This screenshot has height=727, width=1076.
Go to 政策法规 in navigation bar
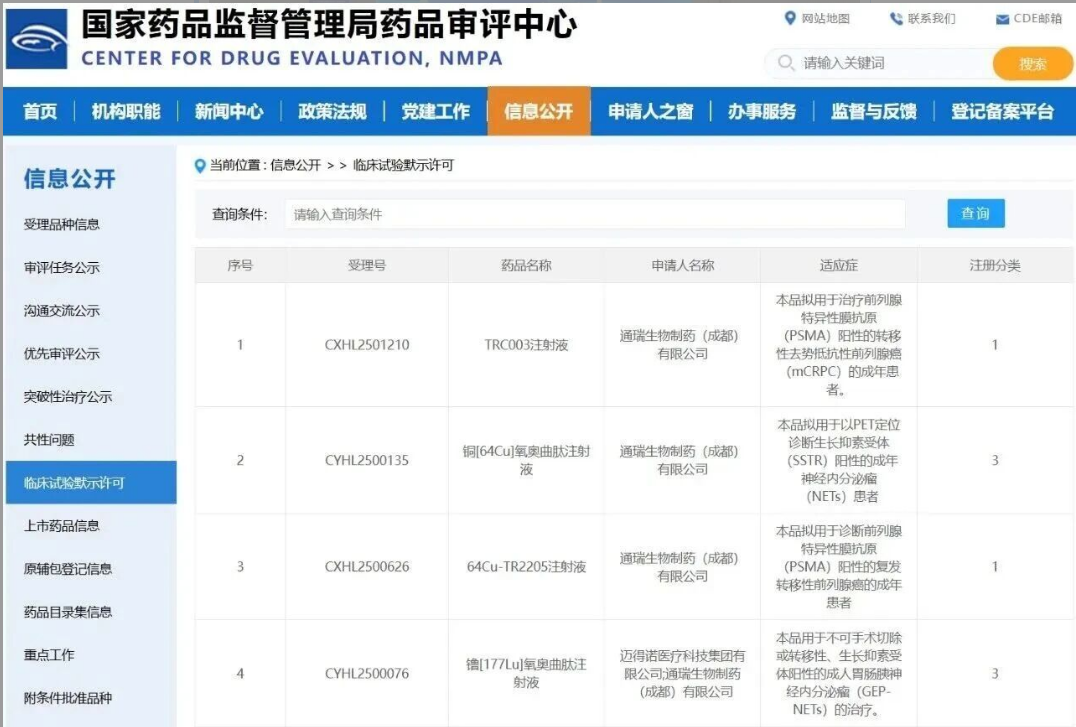pos(332,111)
